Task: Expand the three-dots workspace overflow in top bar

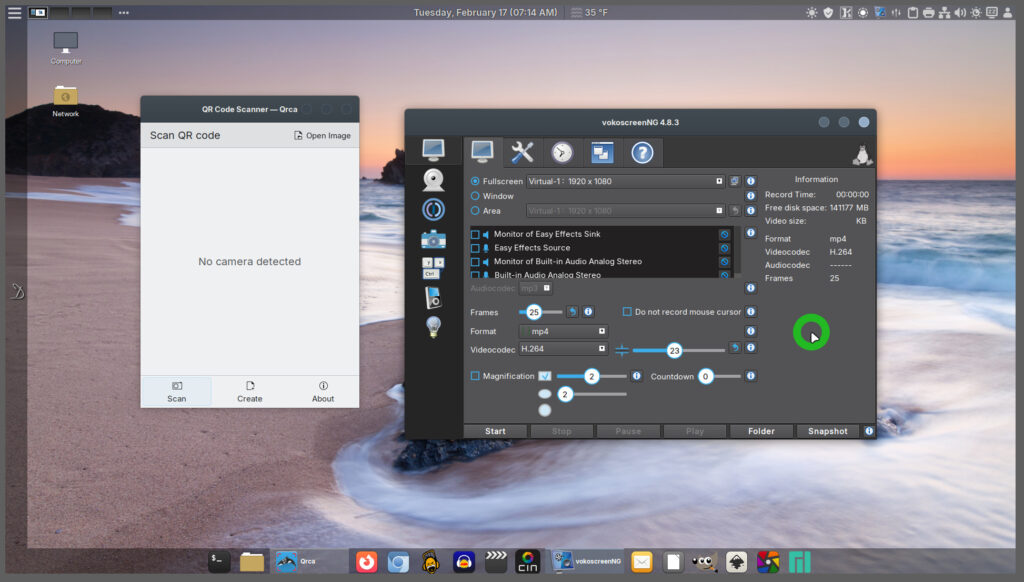Action: point(123,12)
